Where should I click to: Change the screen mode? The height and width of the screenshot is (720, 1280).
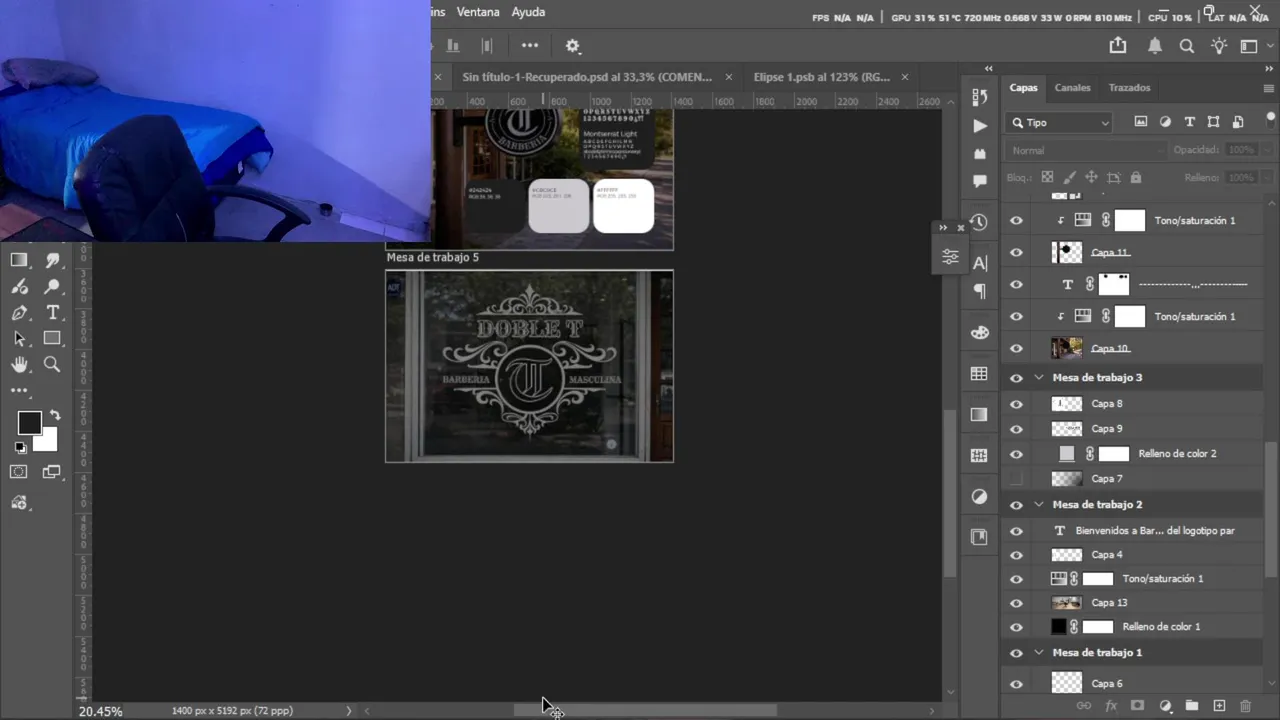[x=52, y=472]
